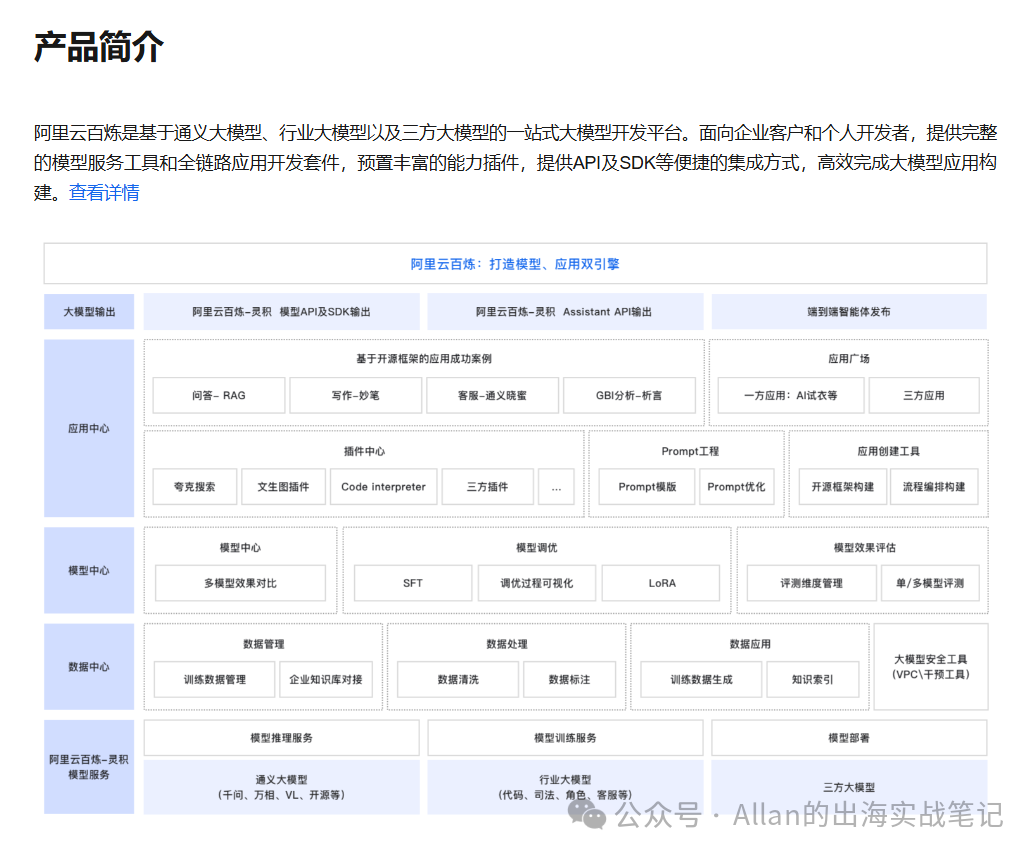Click the 阿里云百炼 diagram title banner

[515, 264]
